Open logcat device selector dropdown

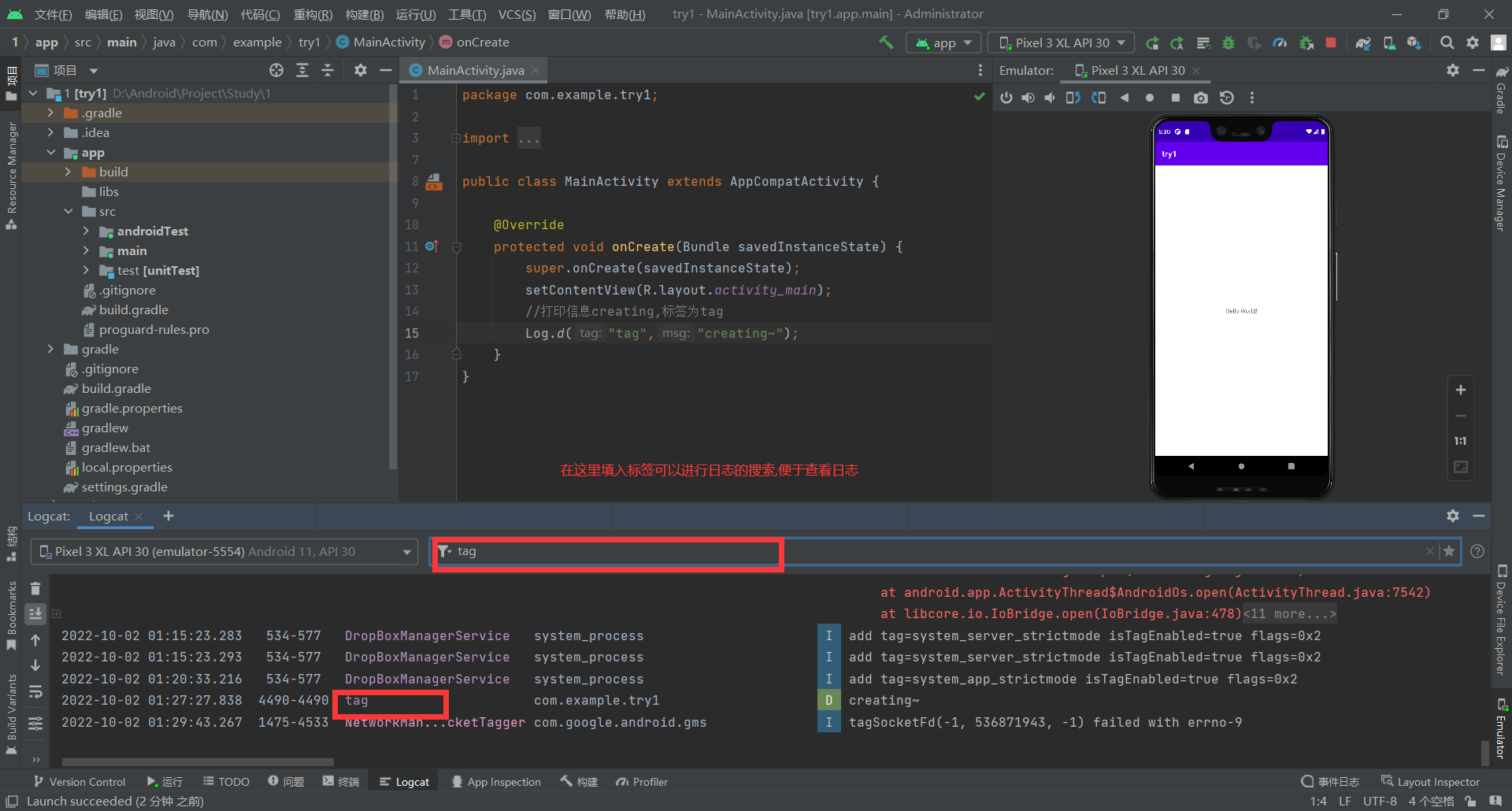pyautogui.click(x=224, y=551)
